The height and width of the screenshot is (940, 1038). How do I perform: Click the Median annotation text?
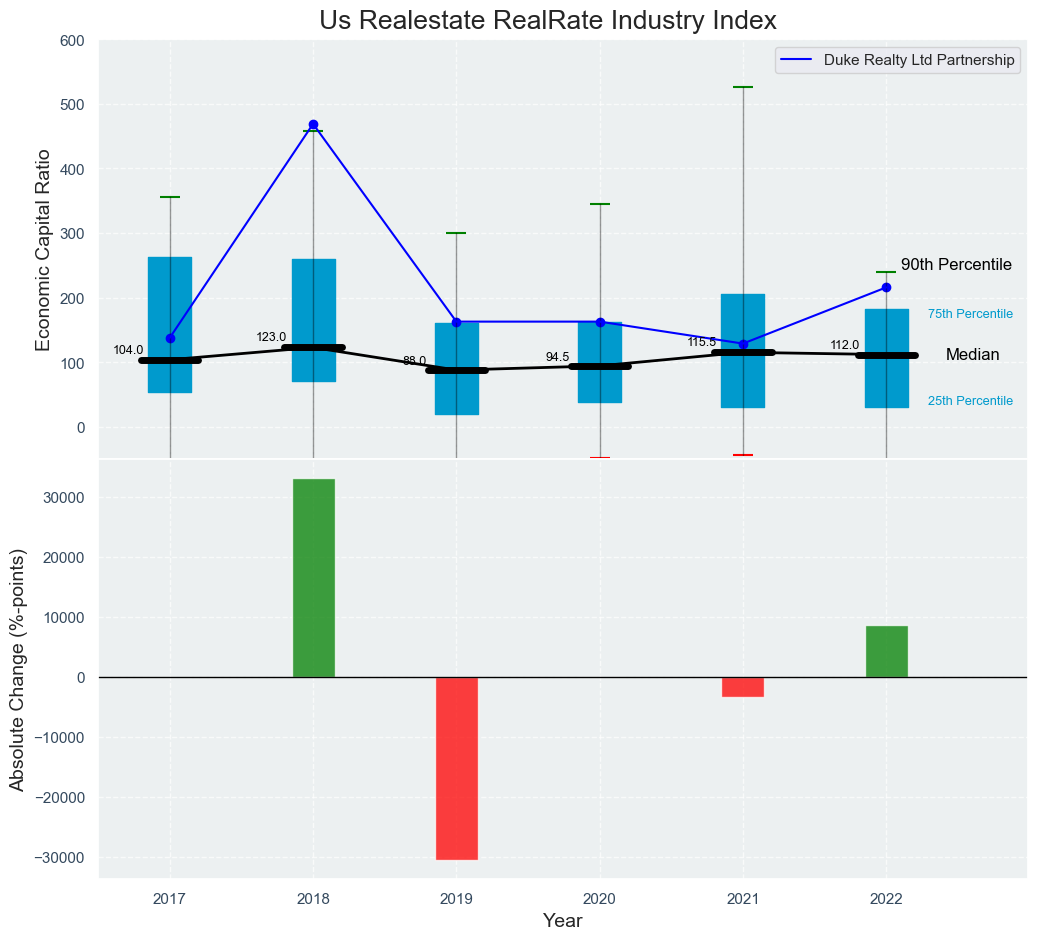972,355
